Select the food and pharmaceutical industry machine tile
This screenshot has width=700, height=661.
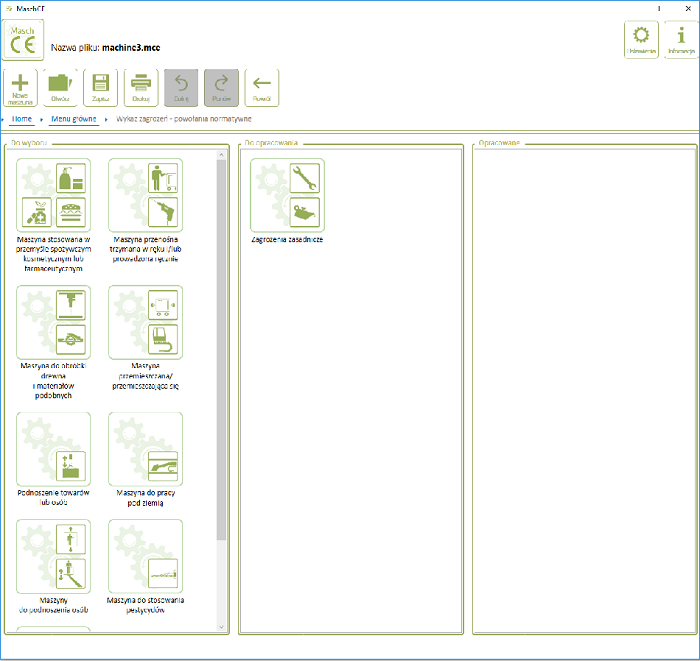tap(54, 195)
